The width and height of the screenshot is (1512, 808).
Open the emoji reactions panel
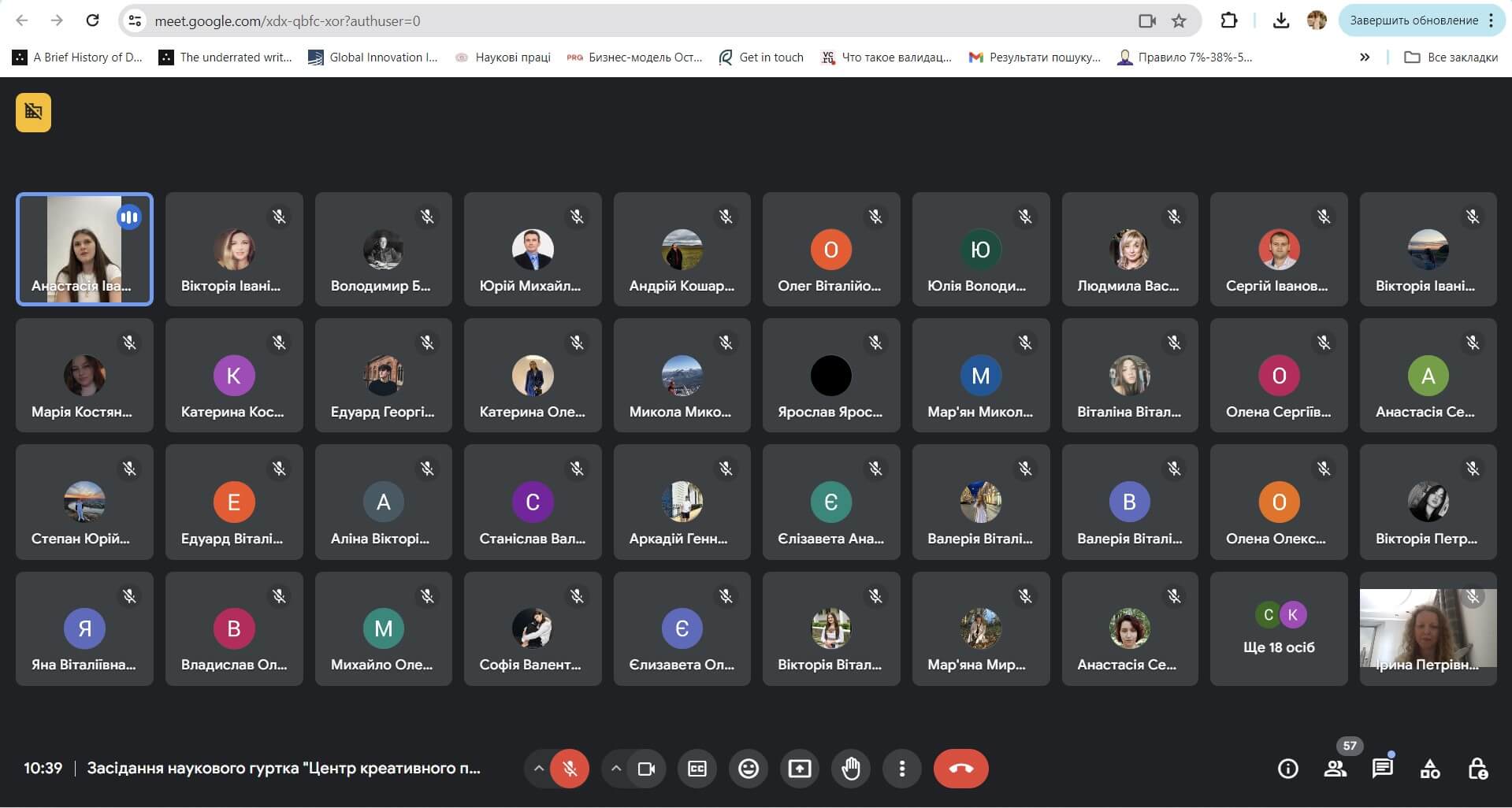749,769
